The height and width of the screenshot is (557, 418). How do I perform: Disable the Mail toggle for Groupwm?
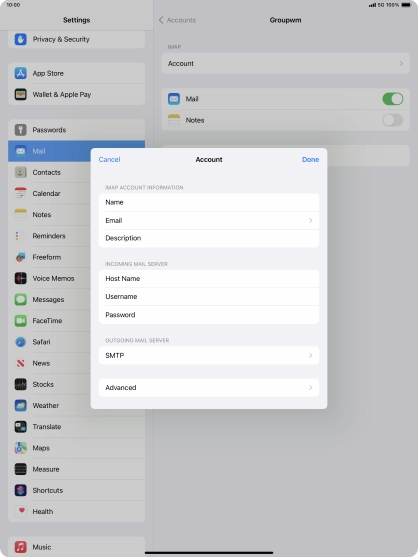coord(392,99)
